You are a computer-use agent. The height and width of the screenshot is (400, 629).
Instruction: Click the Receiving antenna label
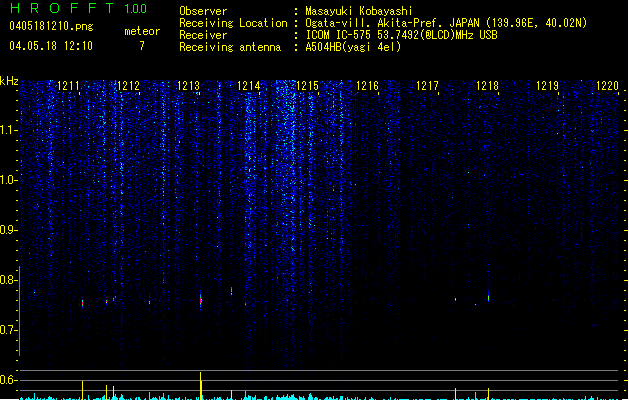[230, 47]
